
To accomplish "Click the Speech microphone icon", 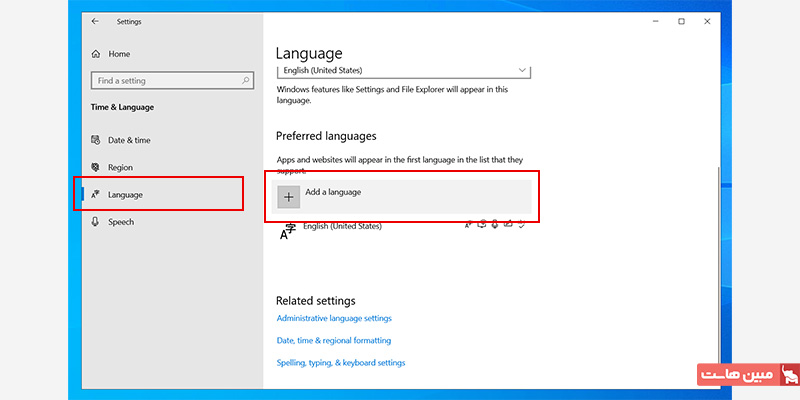I will coord(95,222).
